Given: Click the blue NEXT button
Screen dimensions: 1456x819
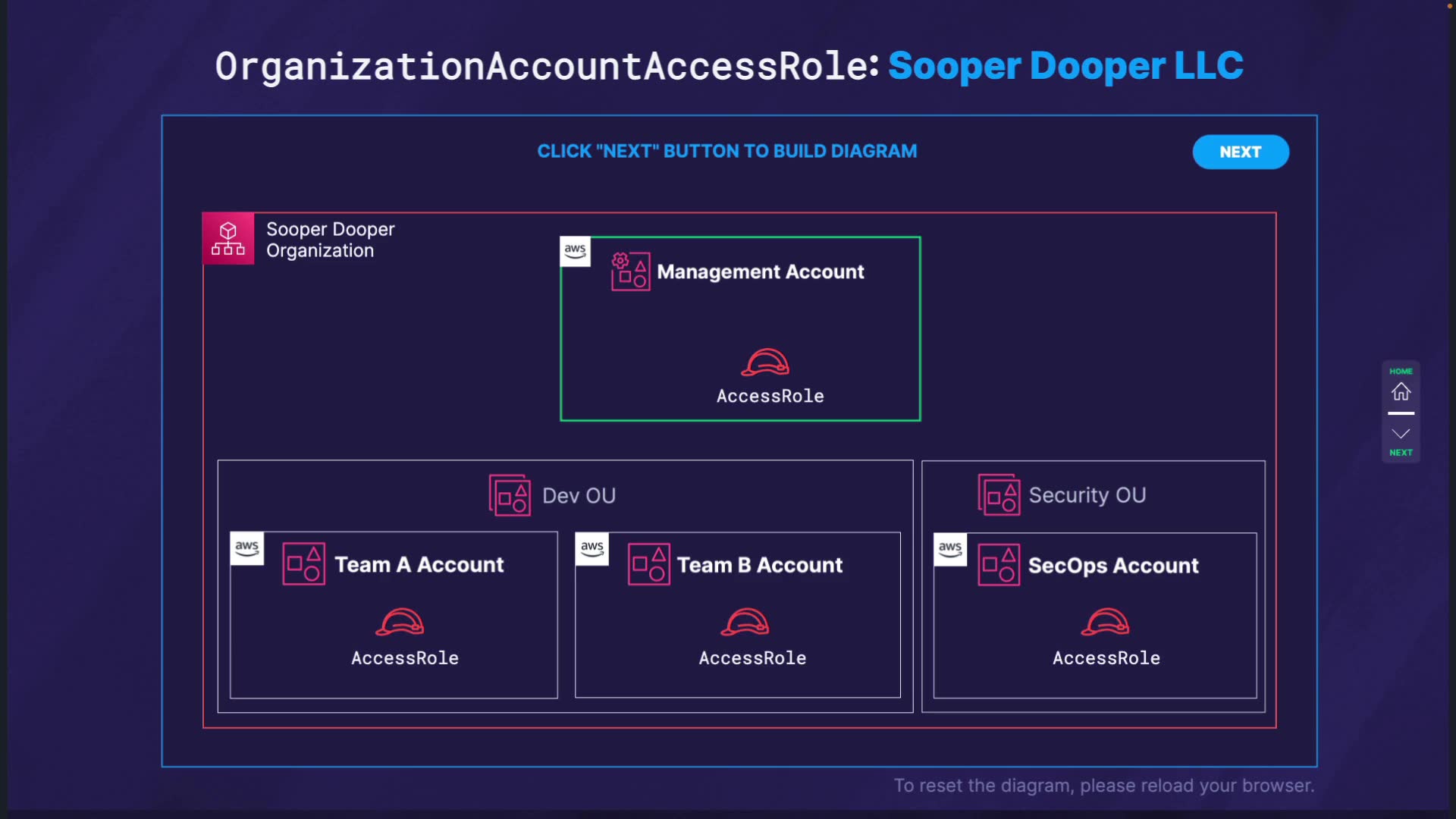Looking at the screenshot, I should click(x=1240, y=152).
